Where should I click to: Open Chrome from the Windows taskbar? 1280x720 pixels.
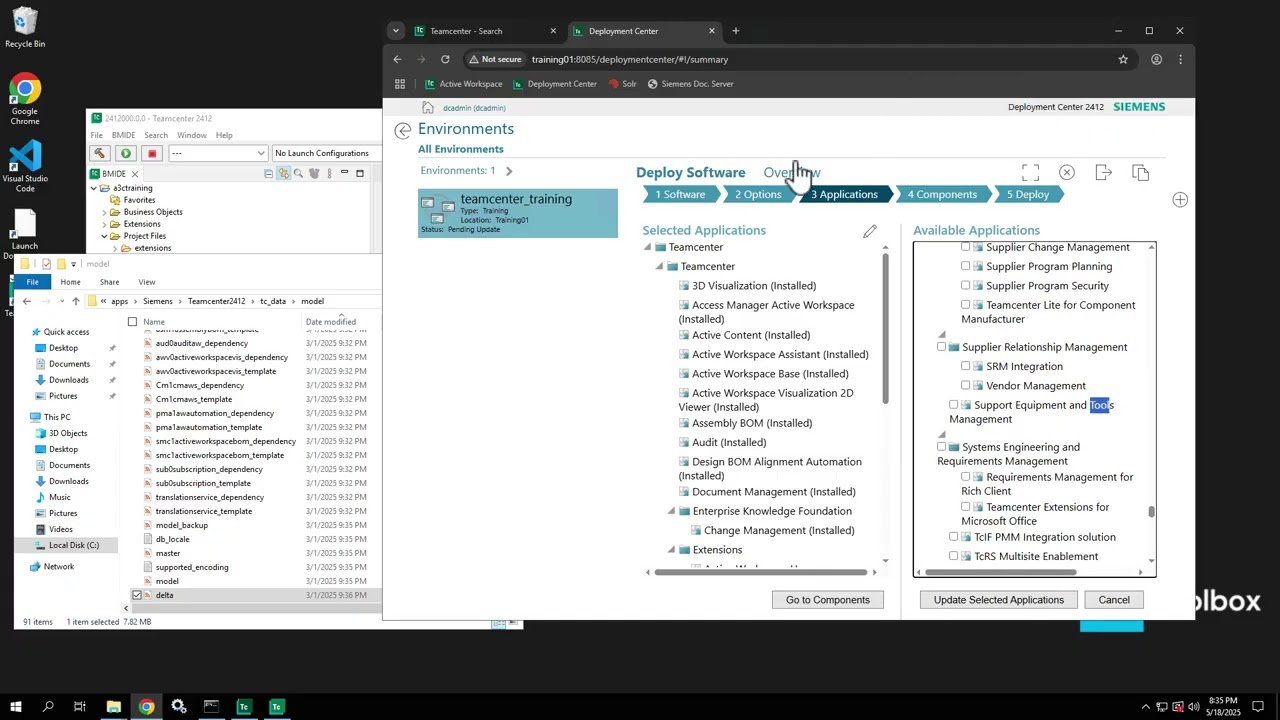click(147, 707)
